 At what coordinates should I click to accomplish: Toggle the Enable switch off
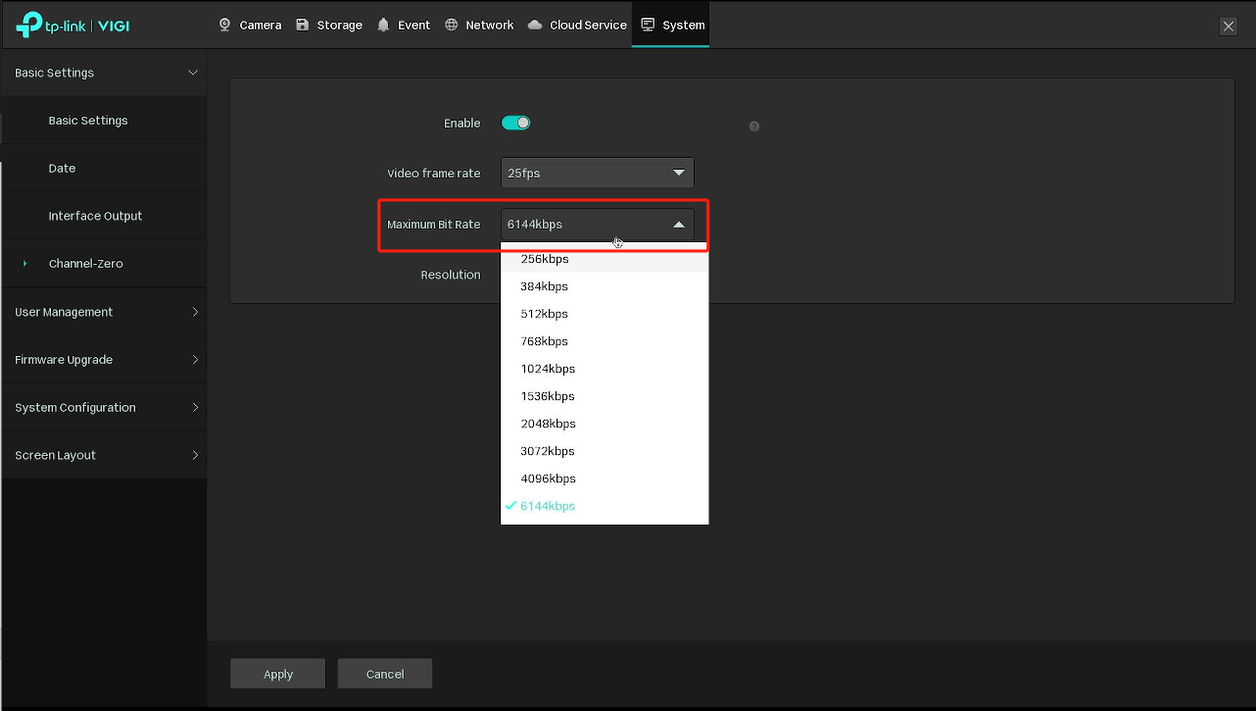point(516,123)
